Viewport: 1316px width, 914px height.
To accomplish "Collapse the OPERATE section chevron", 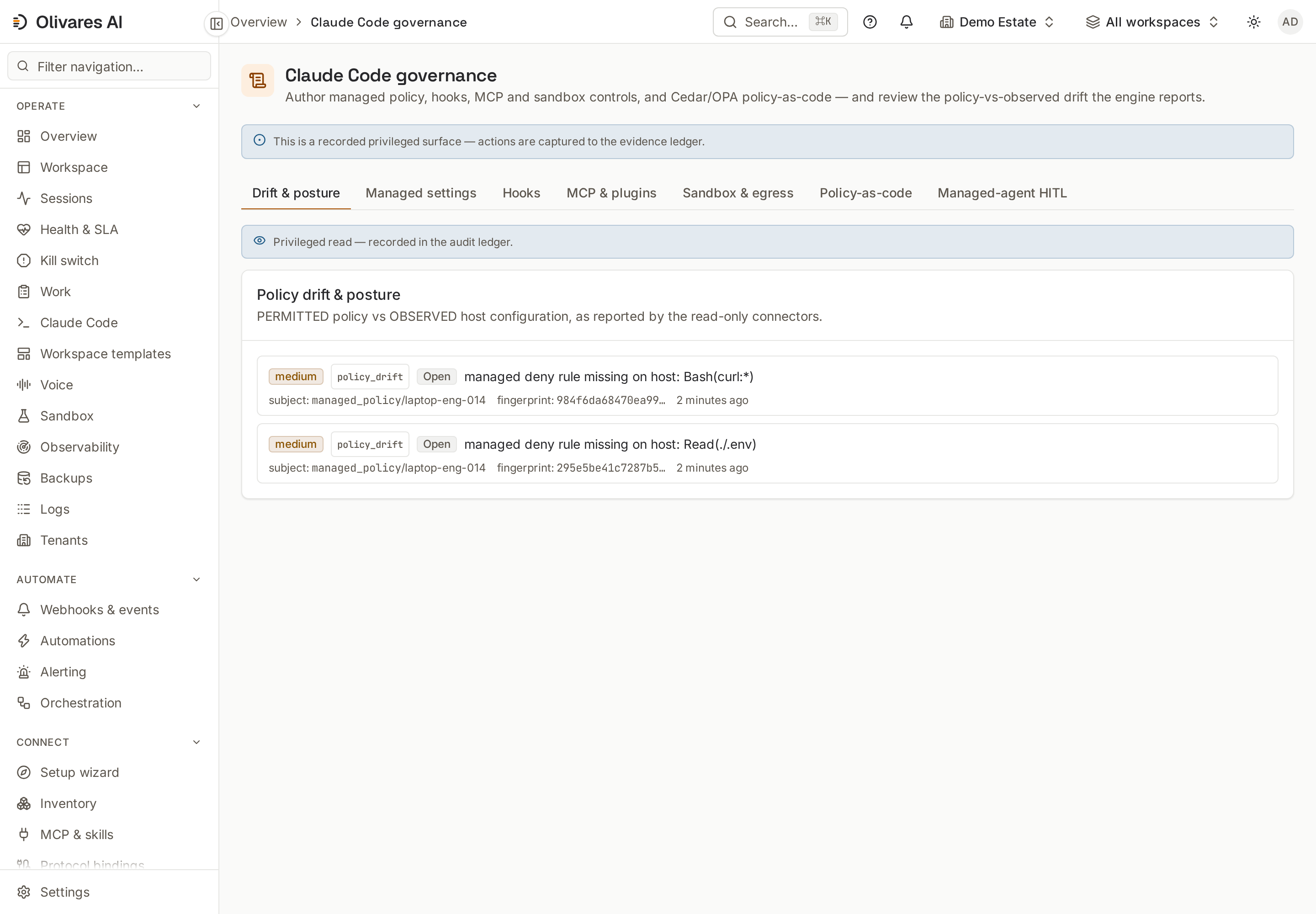I will pos(196,106).
